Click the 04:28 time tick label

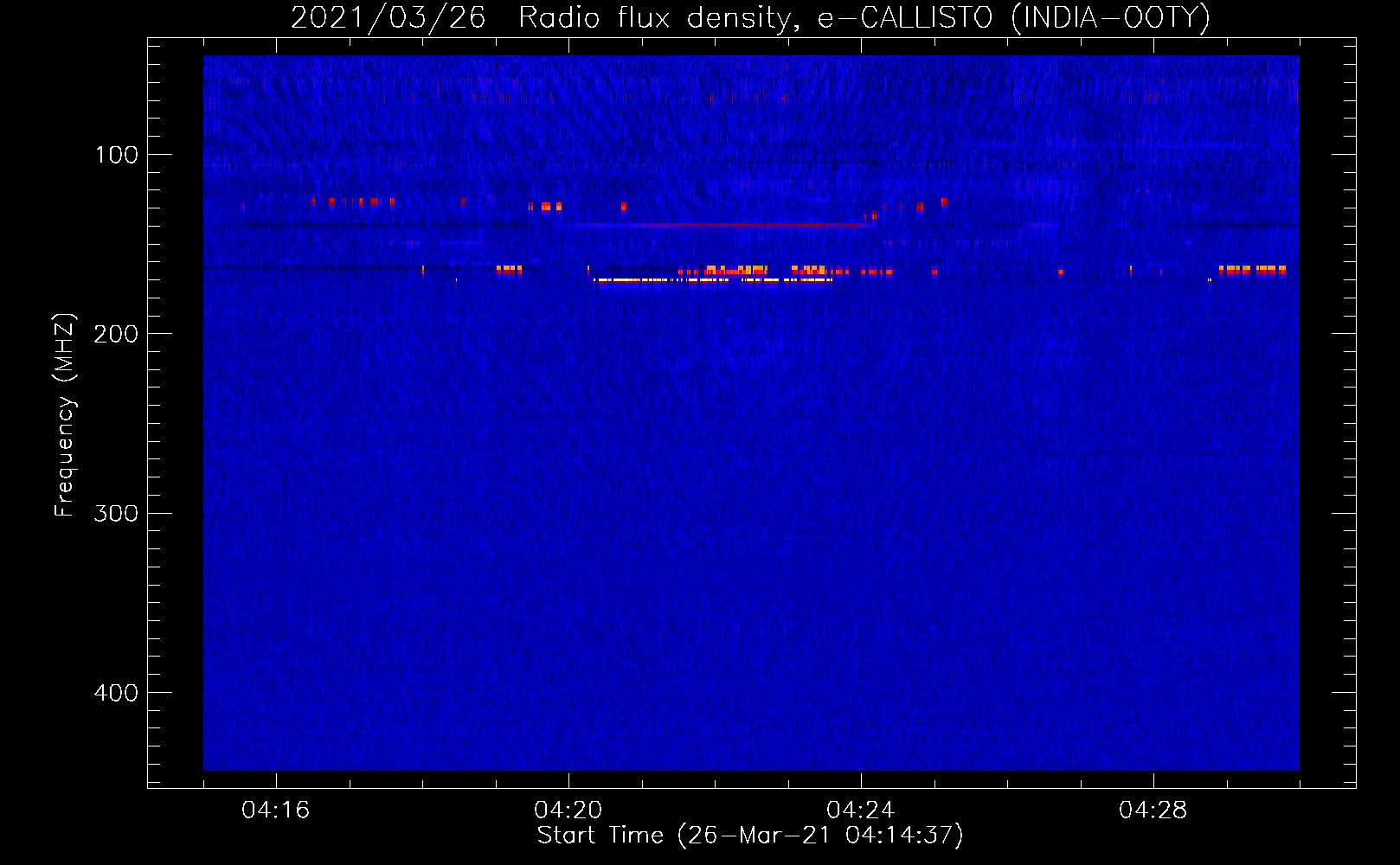tap(1153, 810)
